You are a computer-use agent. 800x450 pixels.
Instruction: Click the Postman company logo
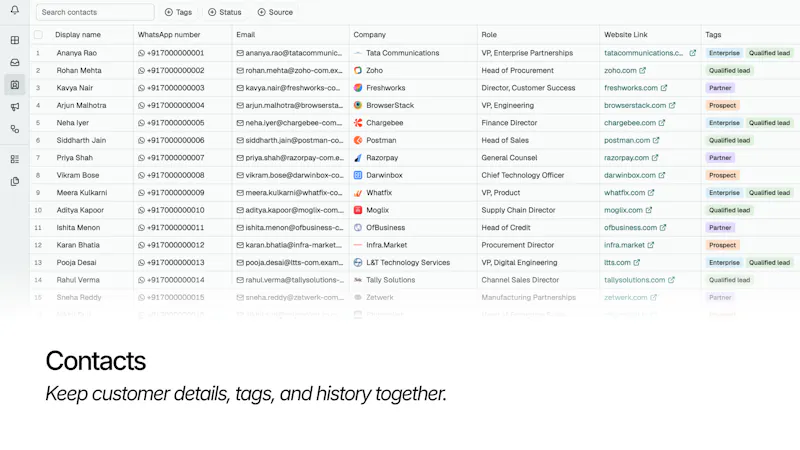pos(358,140)
